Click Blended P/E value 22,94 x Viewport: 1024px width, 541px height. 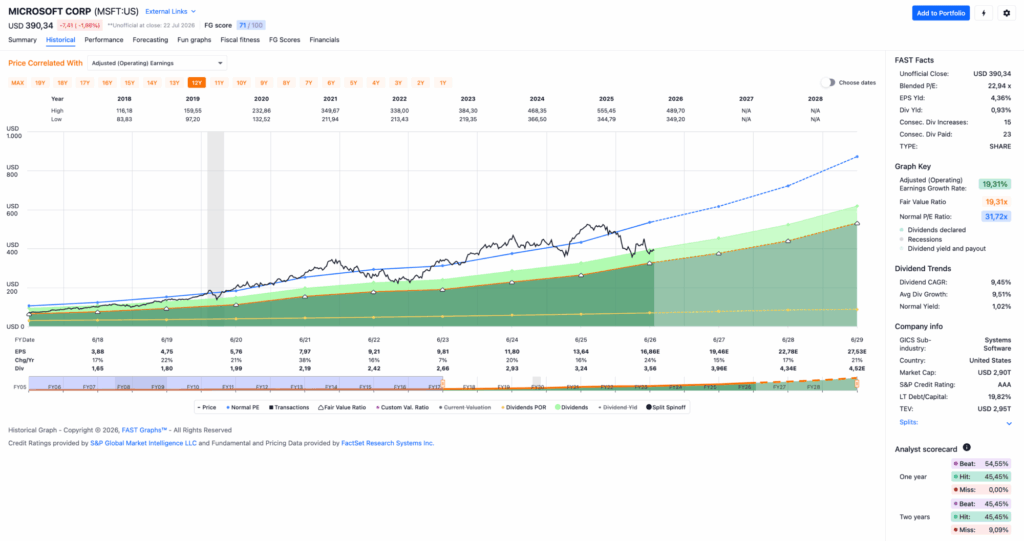point(999,86)
